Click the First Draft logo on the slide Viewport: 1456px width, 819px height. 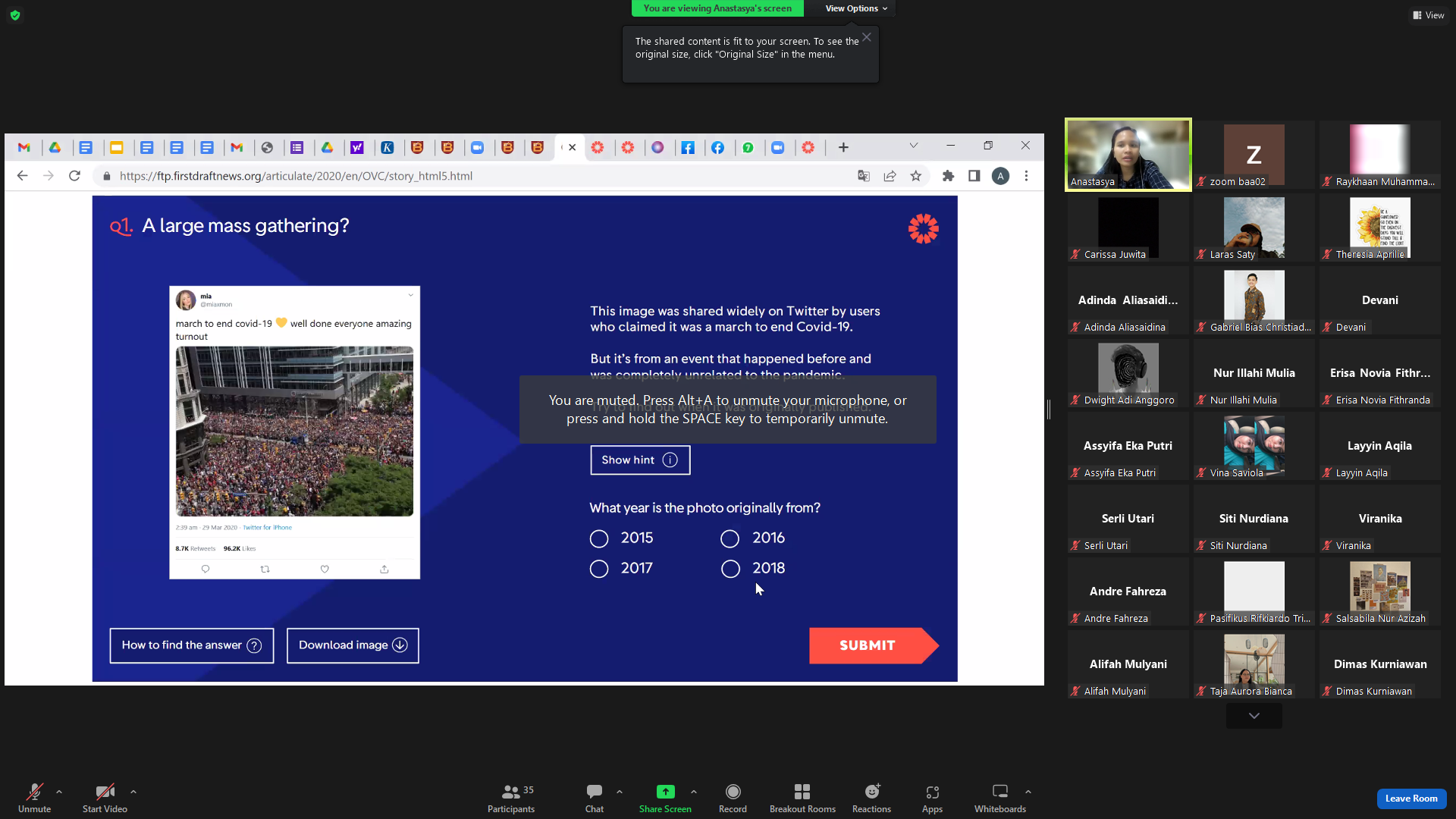[924, 228]
